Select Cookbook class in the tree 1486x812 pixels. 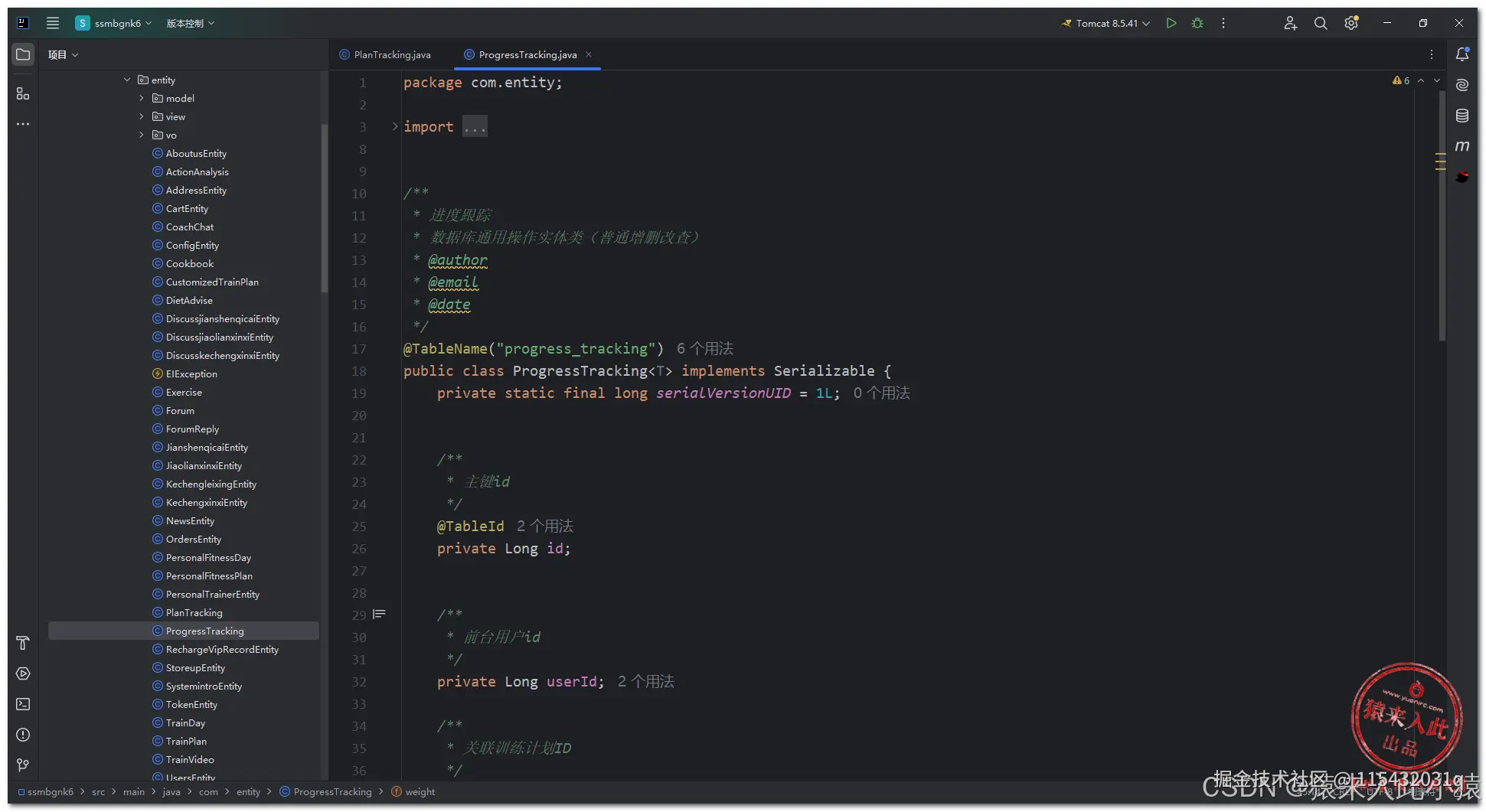(190, 263)
